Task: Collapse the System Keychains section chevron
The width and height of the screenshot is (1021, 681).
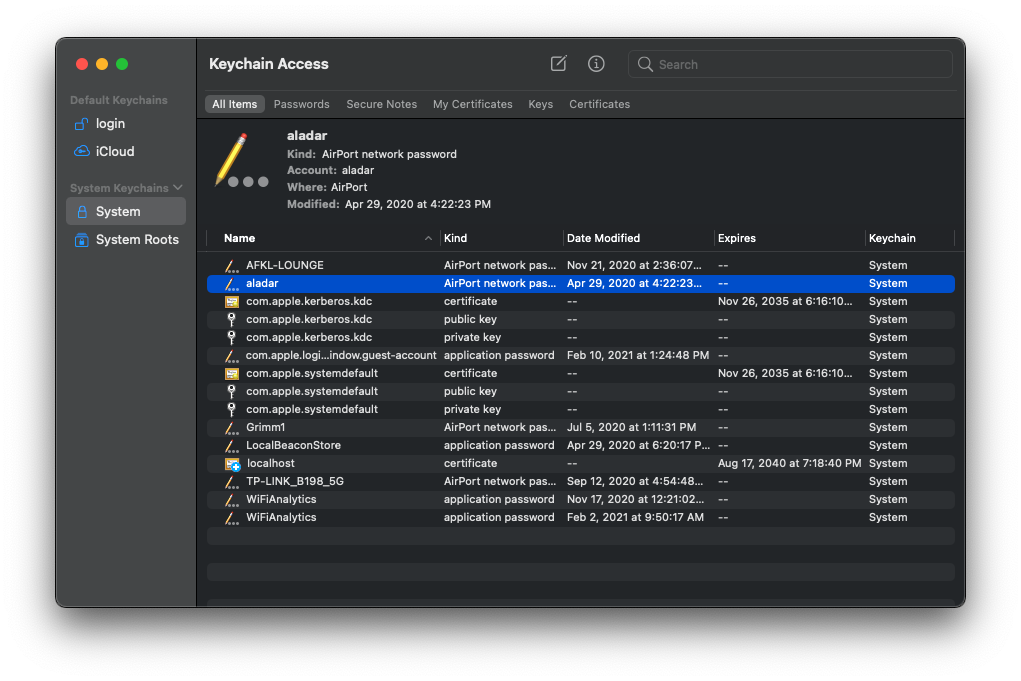Action: [178, 188]
